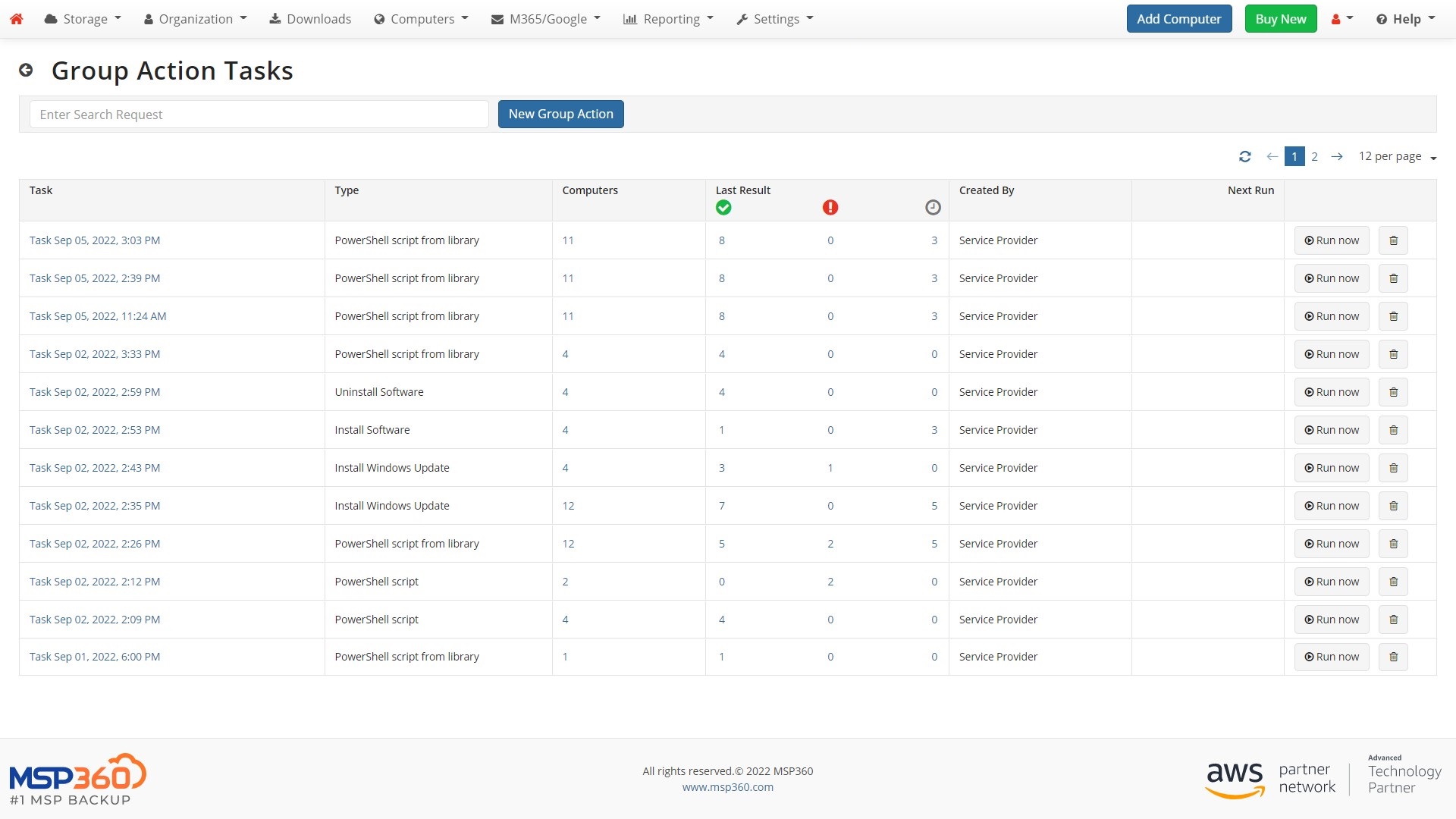This screenshot has height=819, width=1456.
Task: Open the user account dropdown
Action: pos(1341,19)
